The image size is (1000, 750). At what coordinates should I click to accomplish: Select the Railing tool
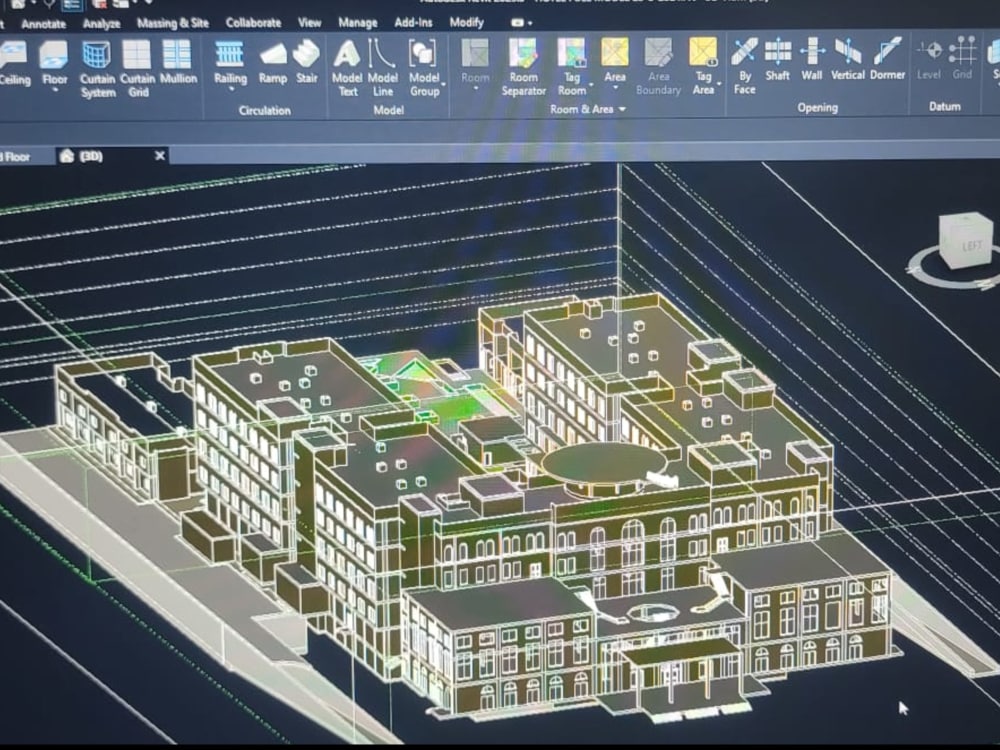pyautogui.click(x=230, y=63)
